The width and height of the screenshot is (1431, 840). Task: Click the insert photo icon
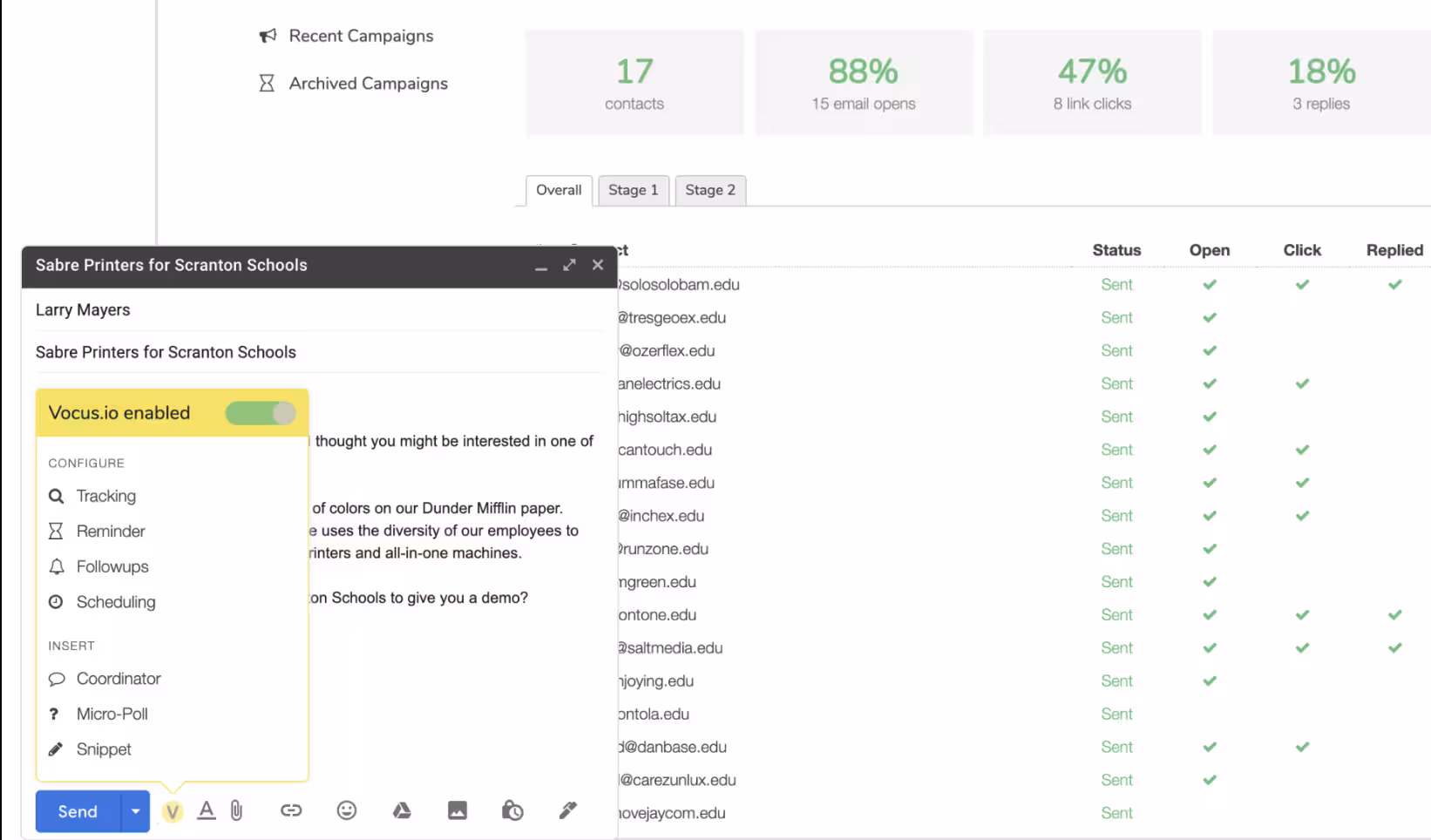(x=458, y=811)
